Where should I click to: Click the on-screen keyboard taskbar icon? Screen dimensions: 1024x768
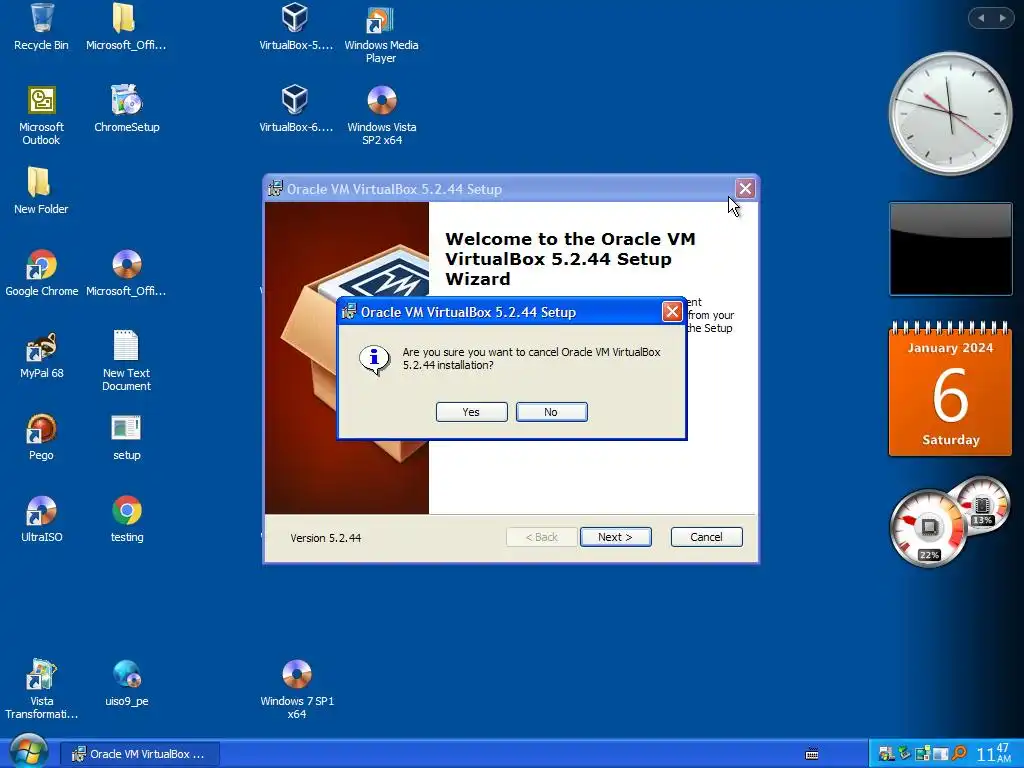(812, 754)
